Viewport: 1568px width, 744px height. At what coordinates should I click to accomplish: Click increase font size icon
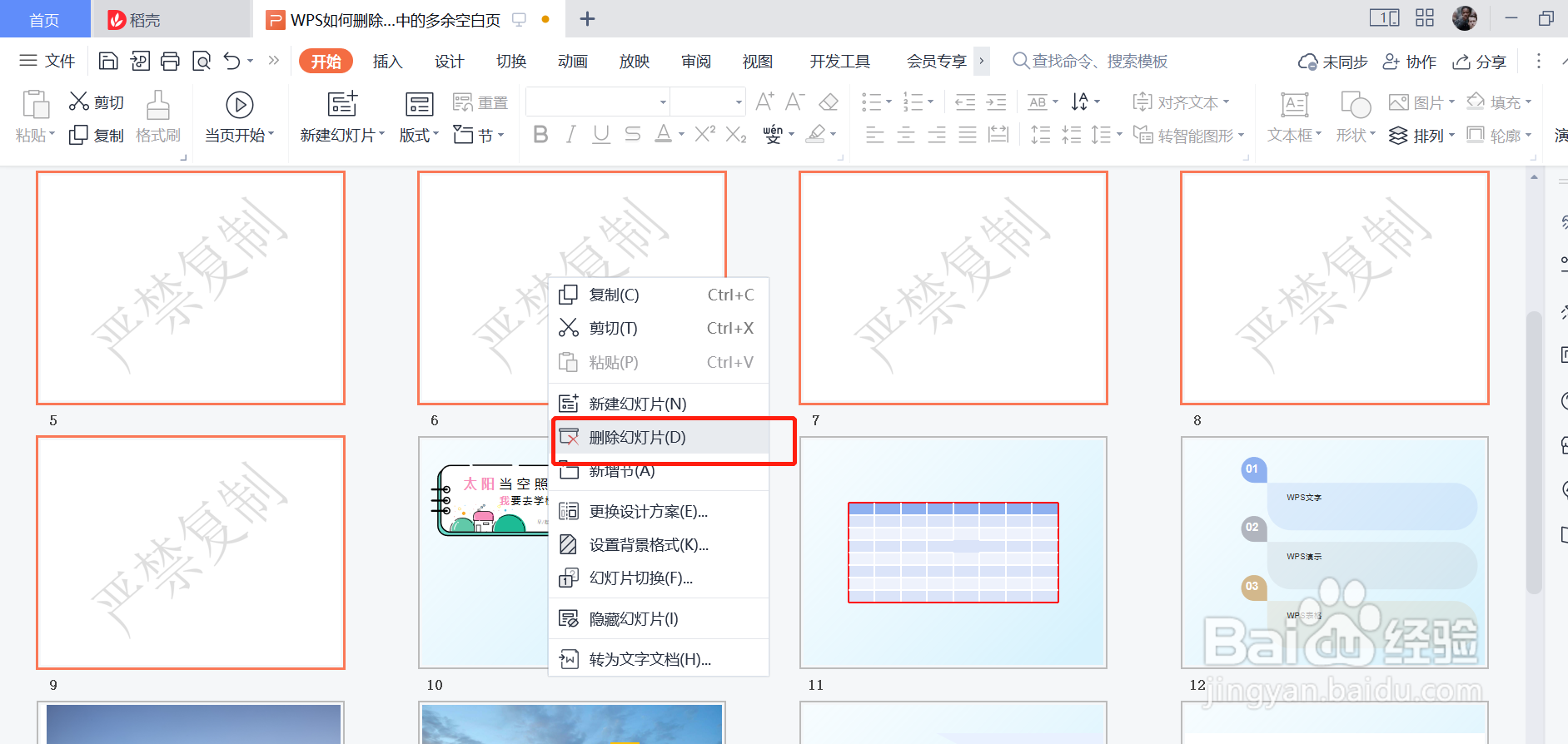coord(764,102)
